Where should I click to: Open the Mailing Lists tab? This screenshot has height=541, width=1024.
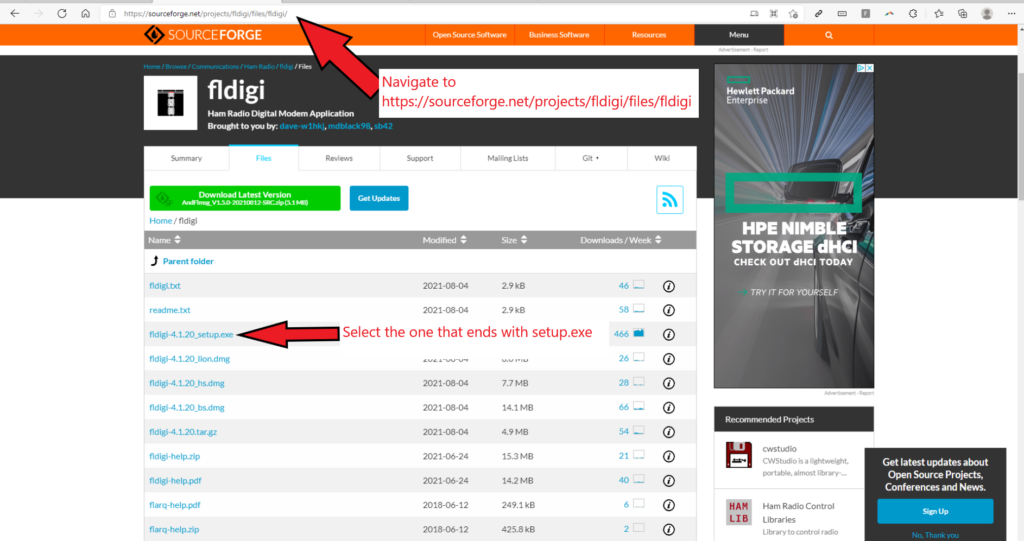point(507,158)
